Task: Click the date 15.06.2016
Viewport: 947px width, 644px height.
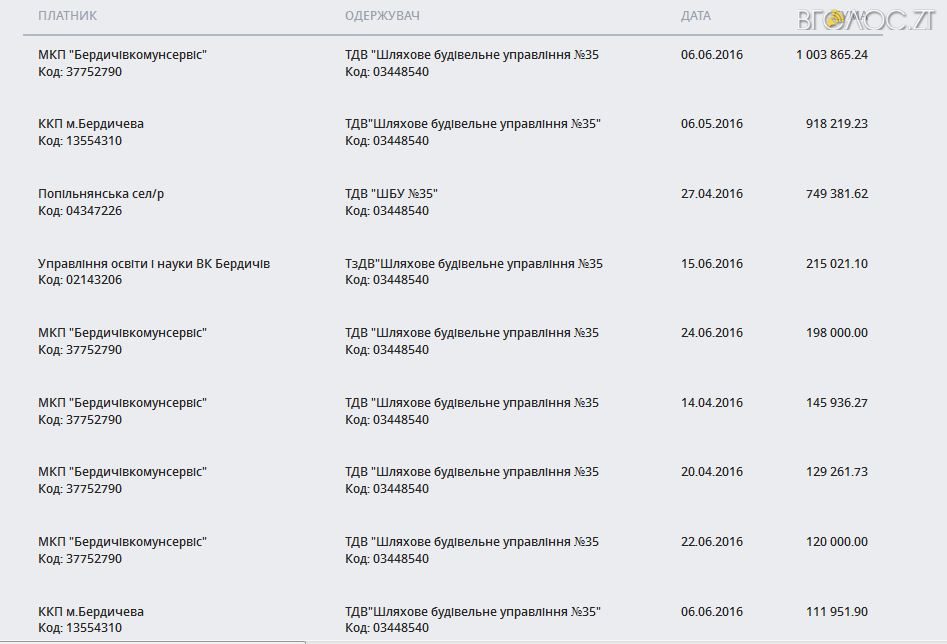Action: tap(712, 264)
